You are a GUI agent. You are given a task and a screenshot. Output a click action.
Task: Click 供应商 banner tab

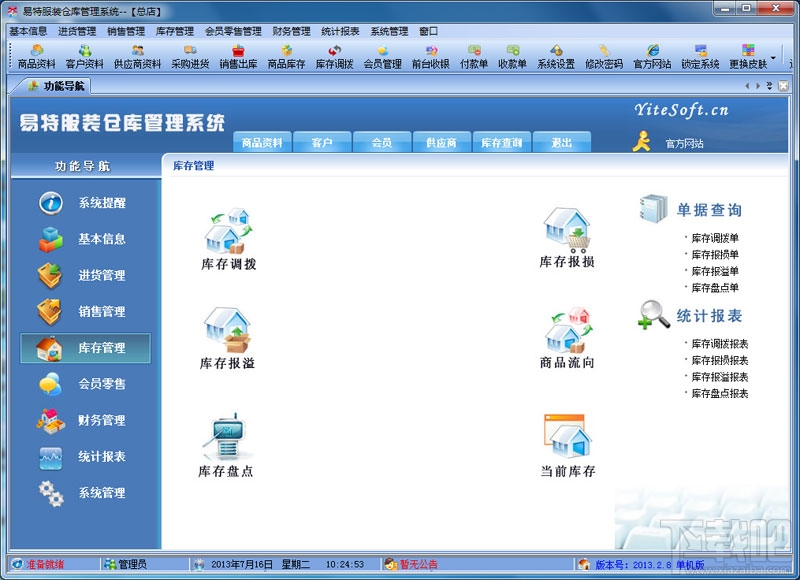[442, 142]
